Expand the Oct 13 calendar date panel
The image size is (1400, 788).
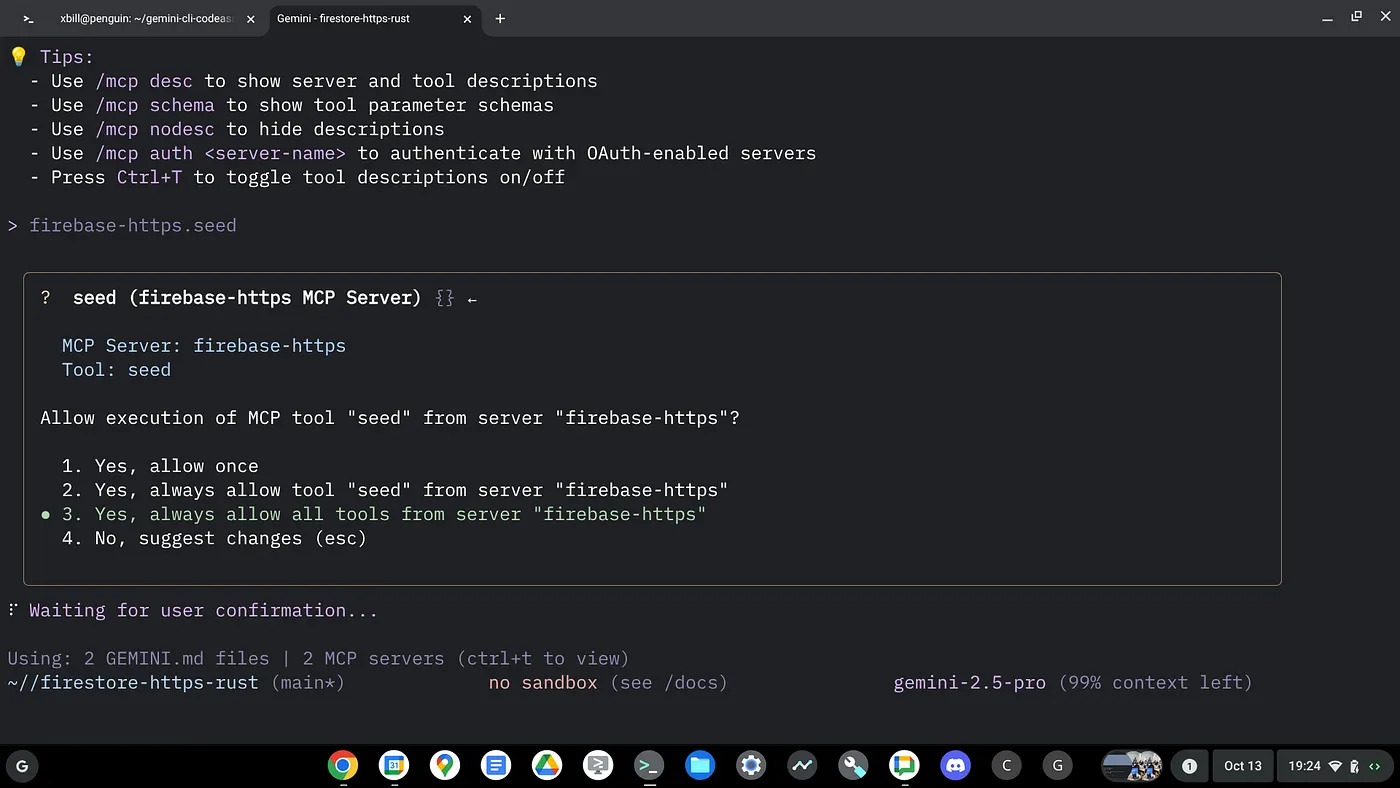tap(1243, 766)
